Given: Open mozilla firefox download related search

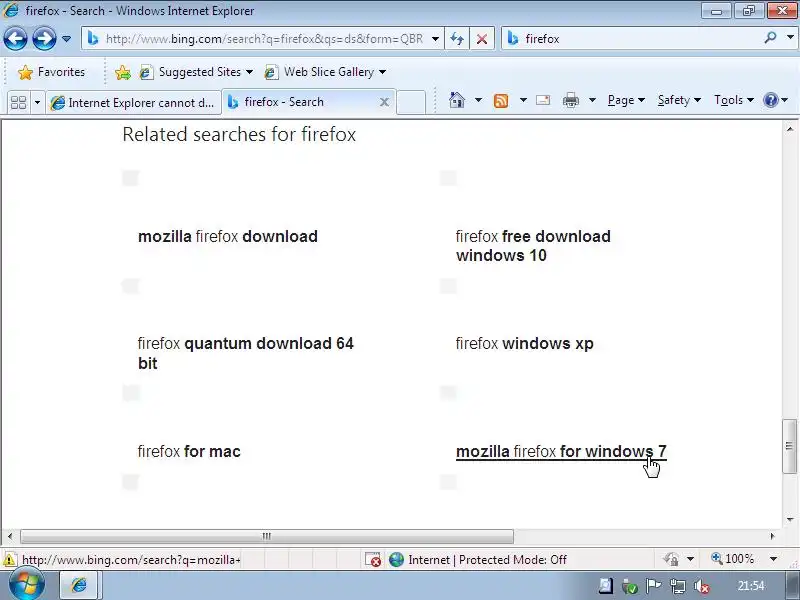Looking at the screenshot, I should pyautogui.click(x=228, y=236).
